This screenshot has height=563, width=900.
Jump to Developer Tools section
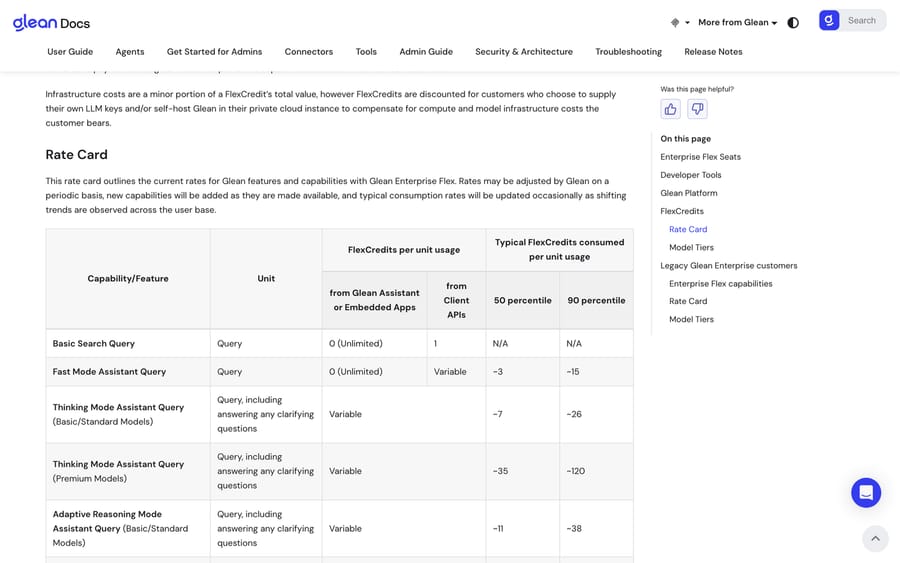690,175
